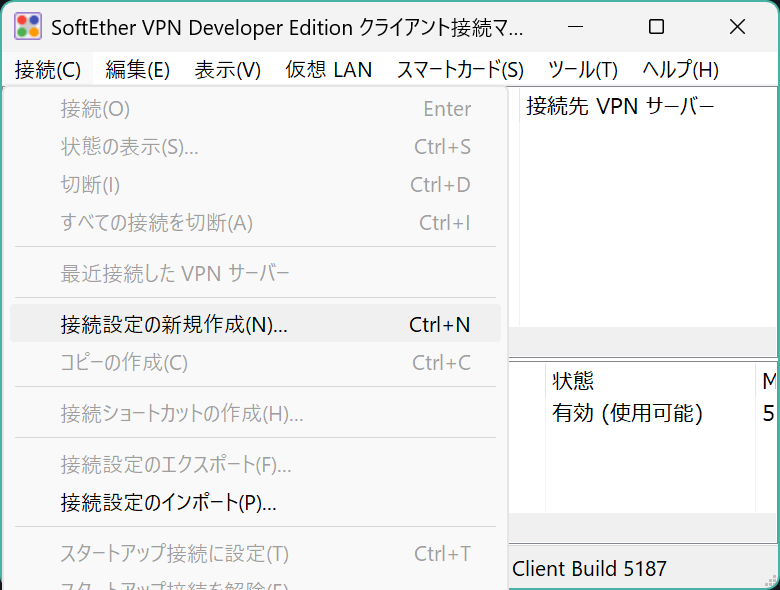Viewport: 780px width, 590px height.
Task: Select the 有効 (使用可能) adapter row
Action: pos(627,413)
